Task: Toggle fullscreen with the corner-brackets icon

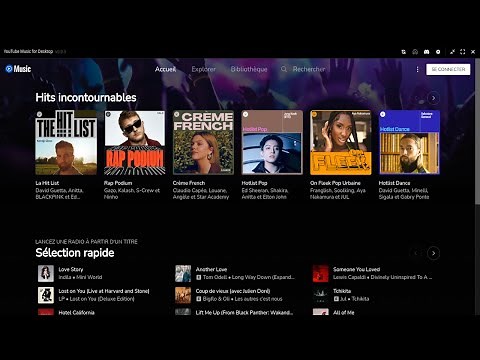Action: coord(462,52)
